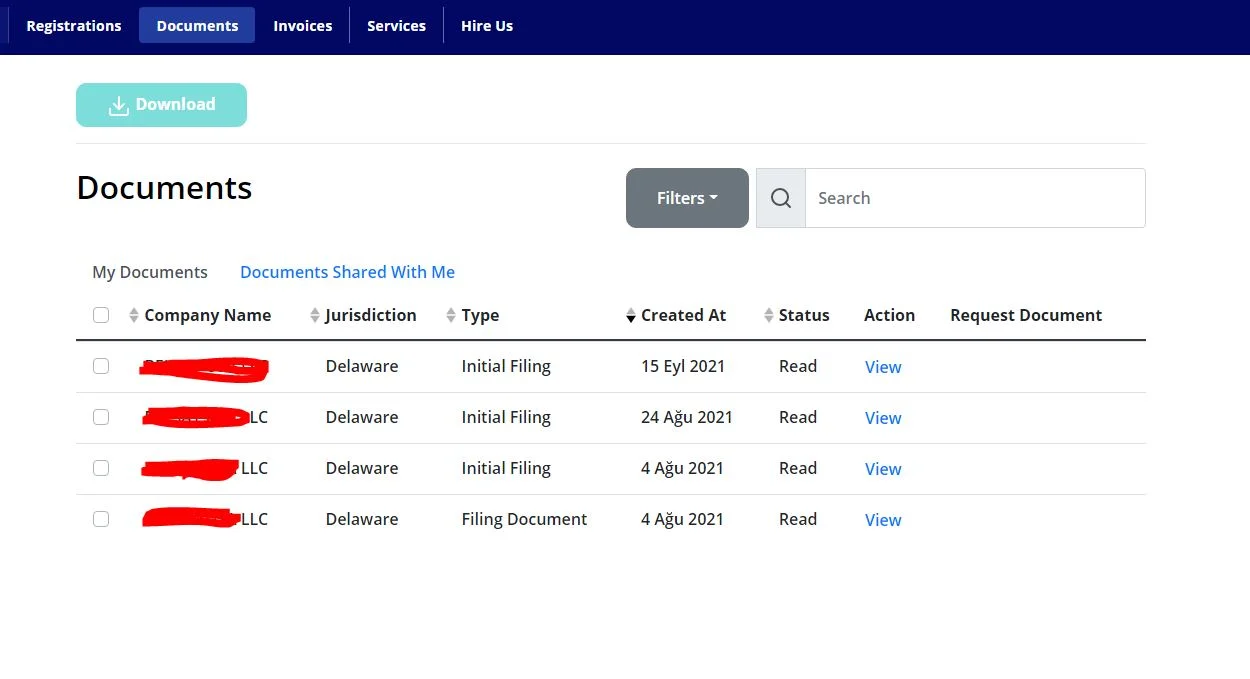Click the Jurisdiction column header
Screen dimensions: 1250x679
point(370,315)
